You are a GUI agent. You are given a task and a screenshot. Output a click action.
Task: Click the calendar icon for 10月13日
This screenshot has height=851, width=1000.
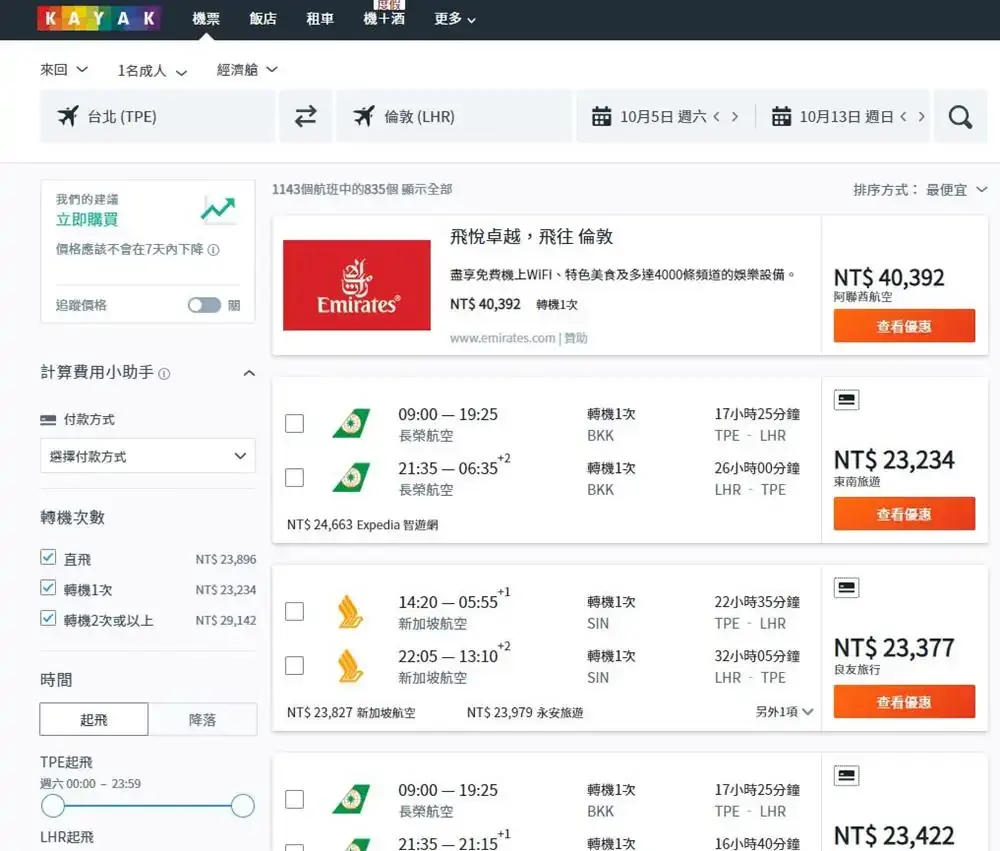tap(781, 117)
